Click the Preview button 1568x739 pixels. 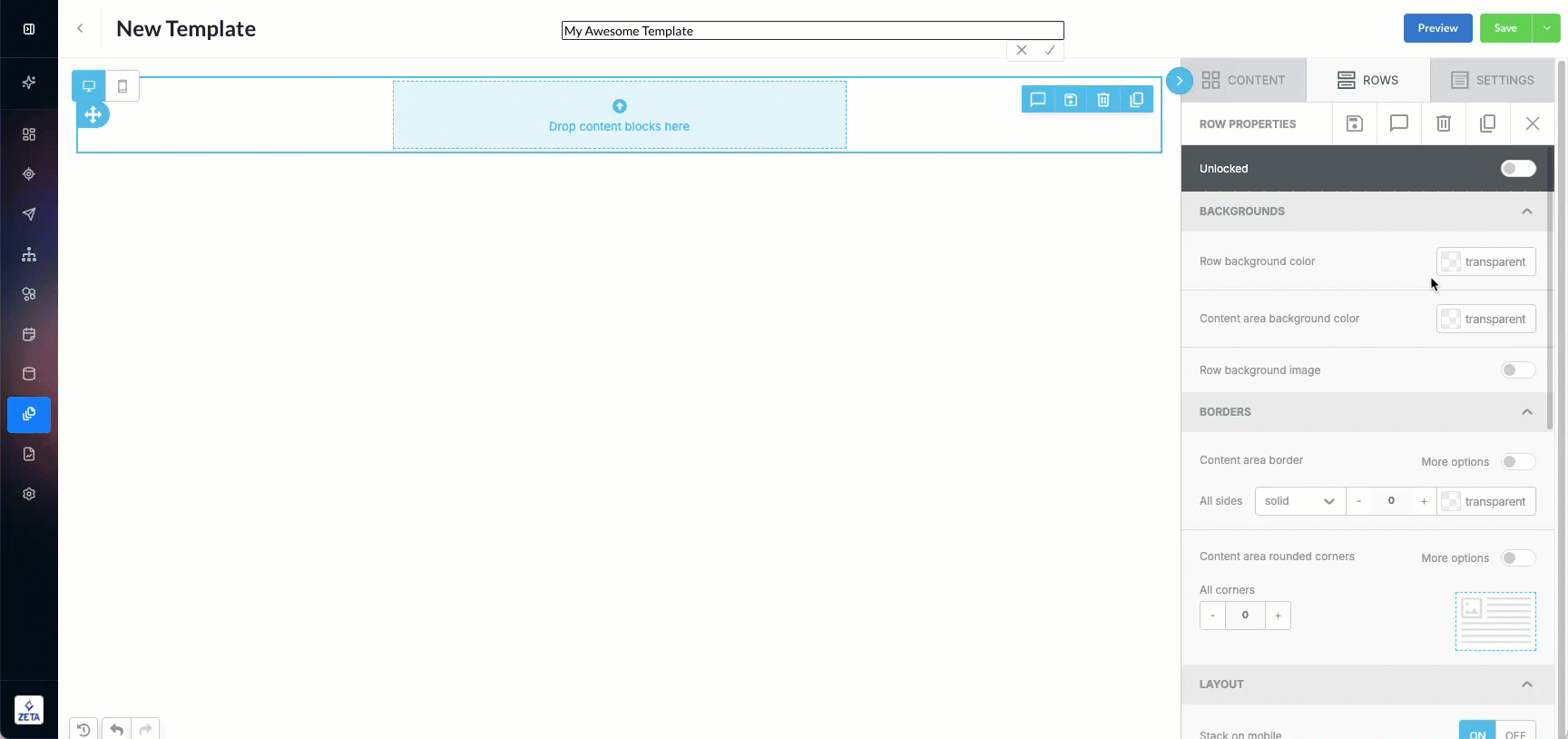[x=1437, y=28]
